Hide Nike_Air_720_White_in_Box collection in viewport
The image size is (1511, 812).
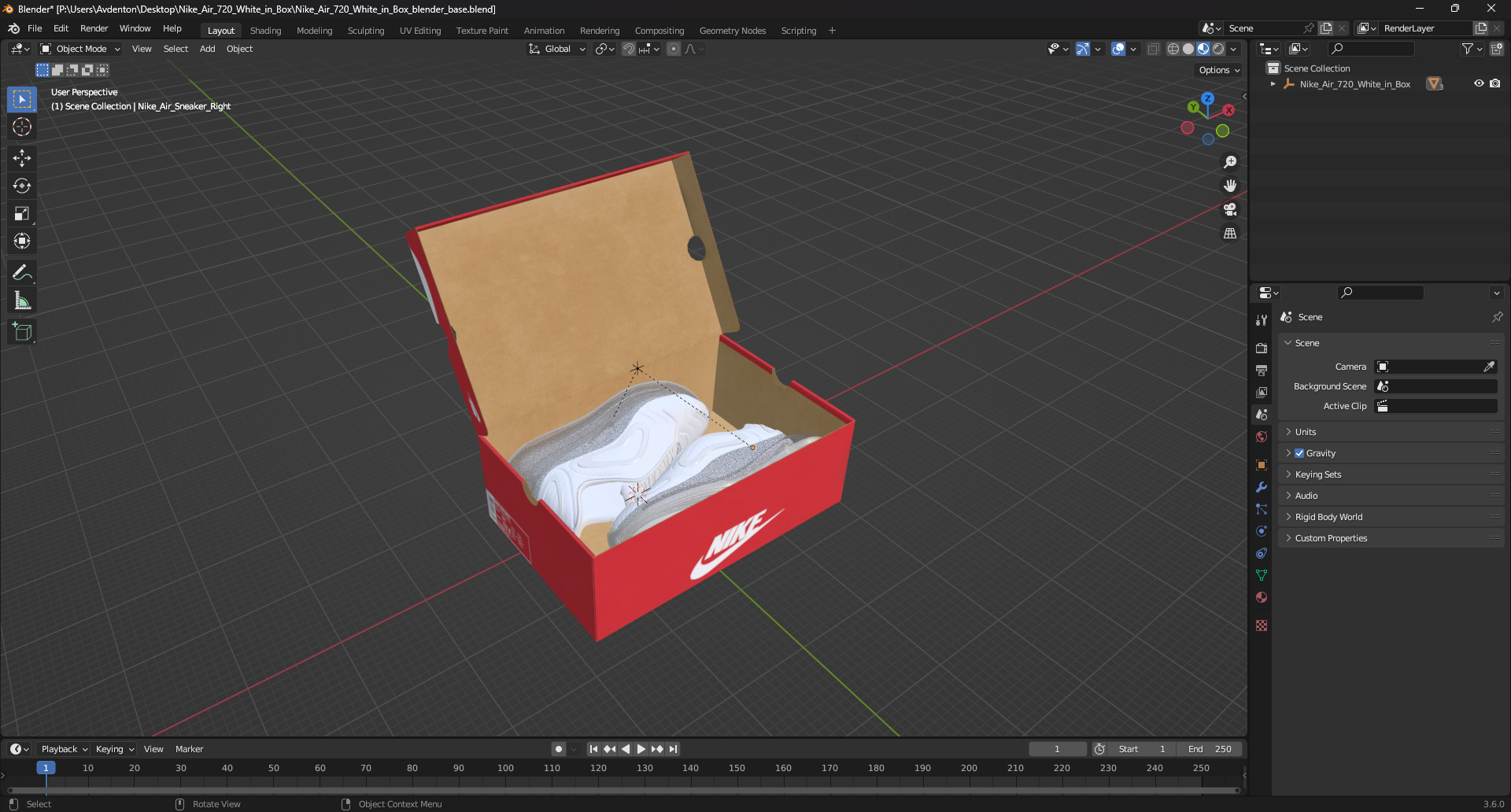point(1479,83)
